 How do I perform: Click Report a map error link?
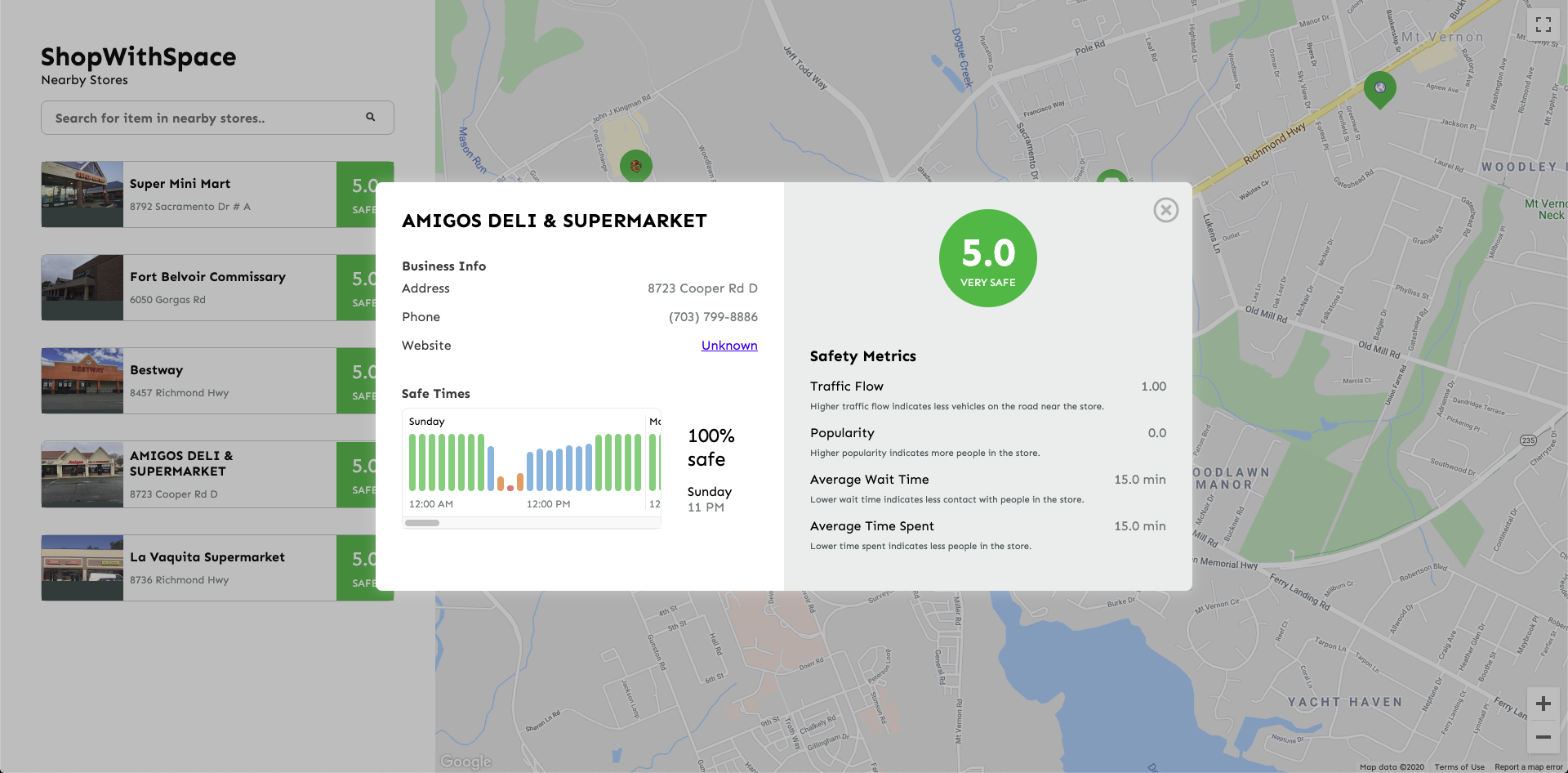click(x=1528, y=767)
